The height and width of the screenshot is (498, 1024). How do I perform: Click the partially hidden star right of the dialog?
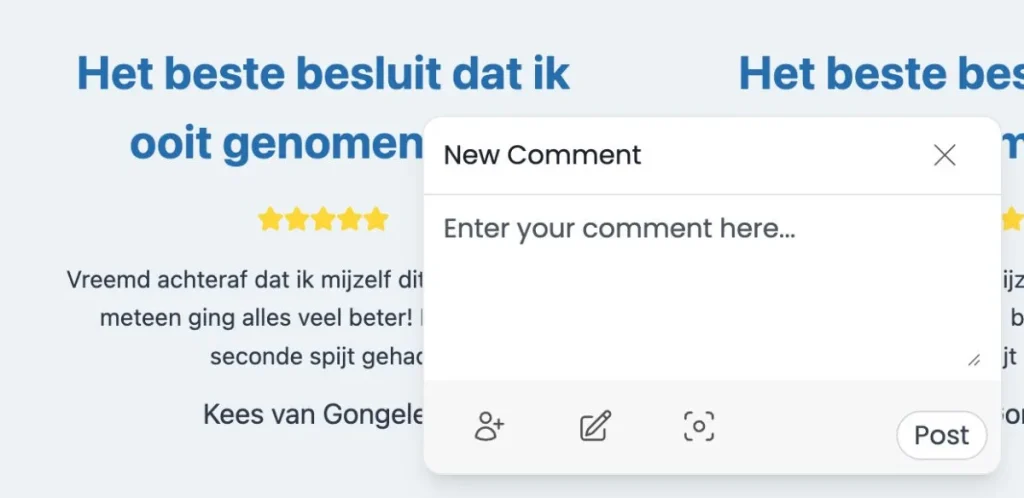pyautogui.click(x=1011, y=219)
